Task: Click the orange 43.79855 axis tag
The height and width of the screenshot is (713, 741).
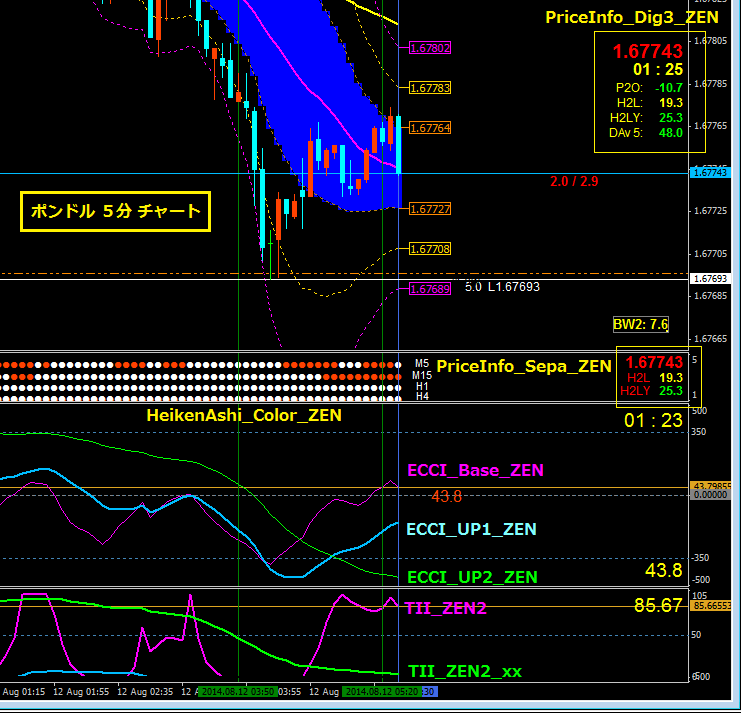Action: coord(711,486)
